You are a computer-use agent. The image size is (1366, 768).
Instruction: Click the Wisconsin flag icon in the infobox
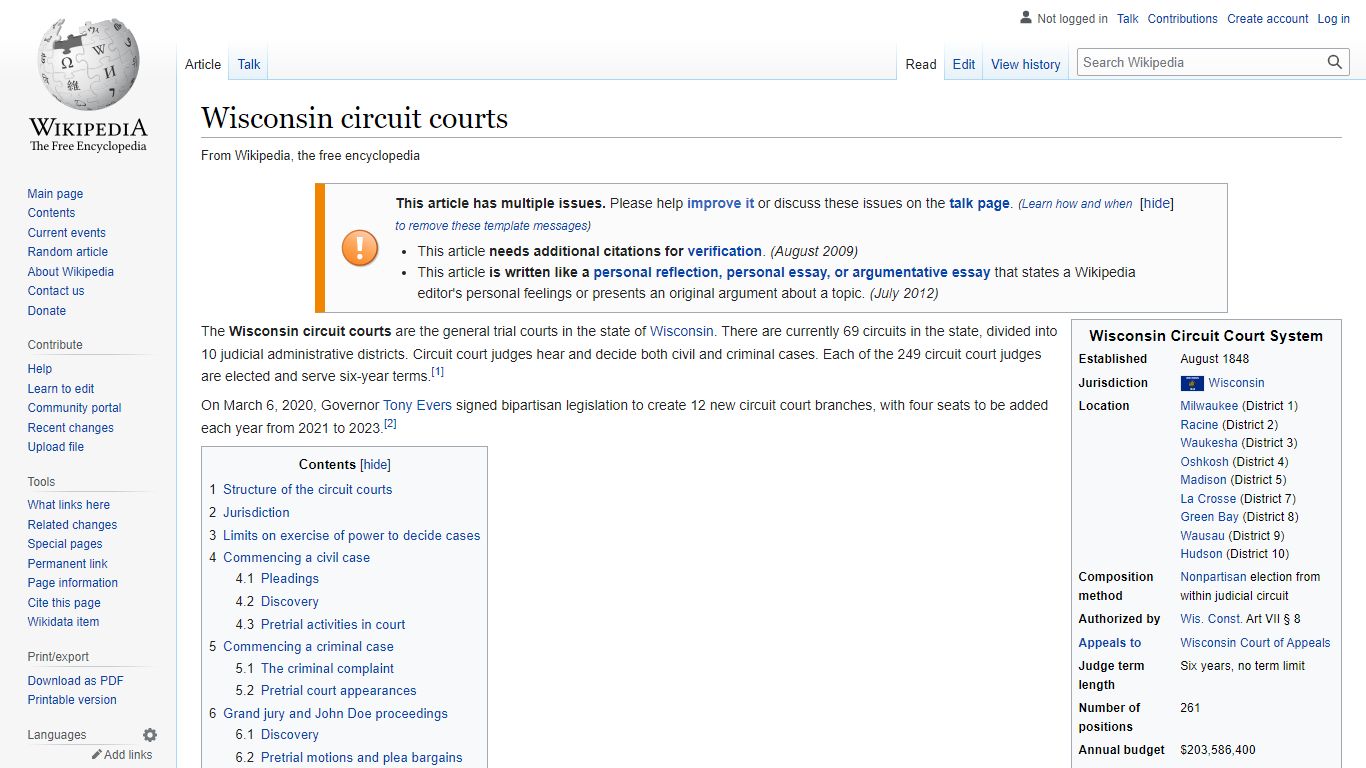pos(1192,383)
